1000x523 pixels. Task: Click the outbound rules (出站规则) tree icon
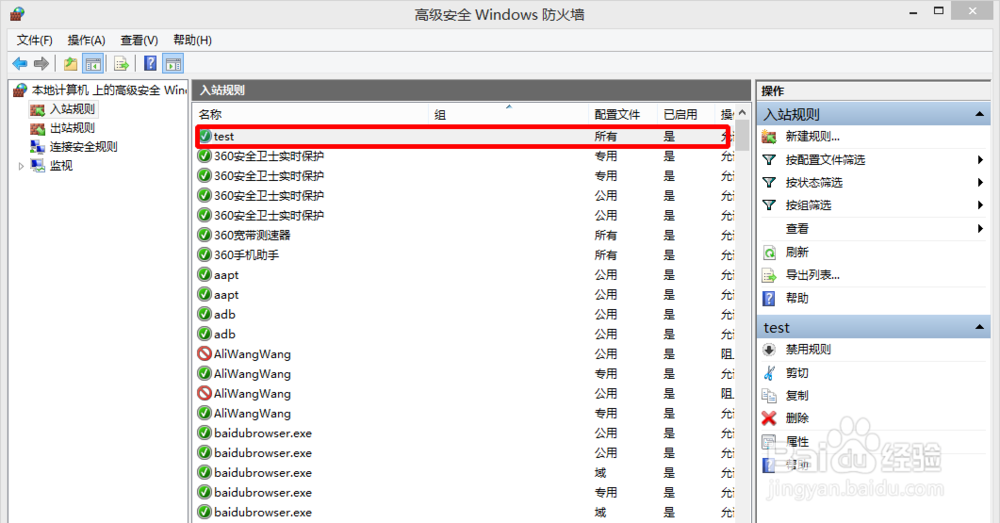38,128
